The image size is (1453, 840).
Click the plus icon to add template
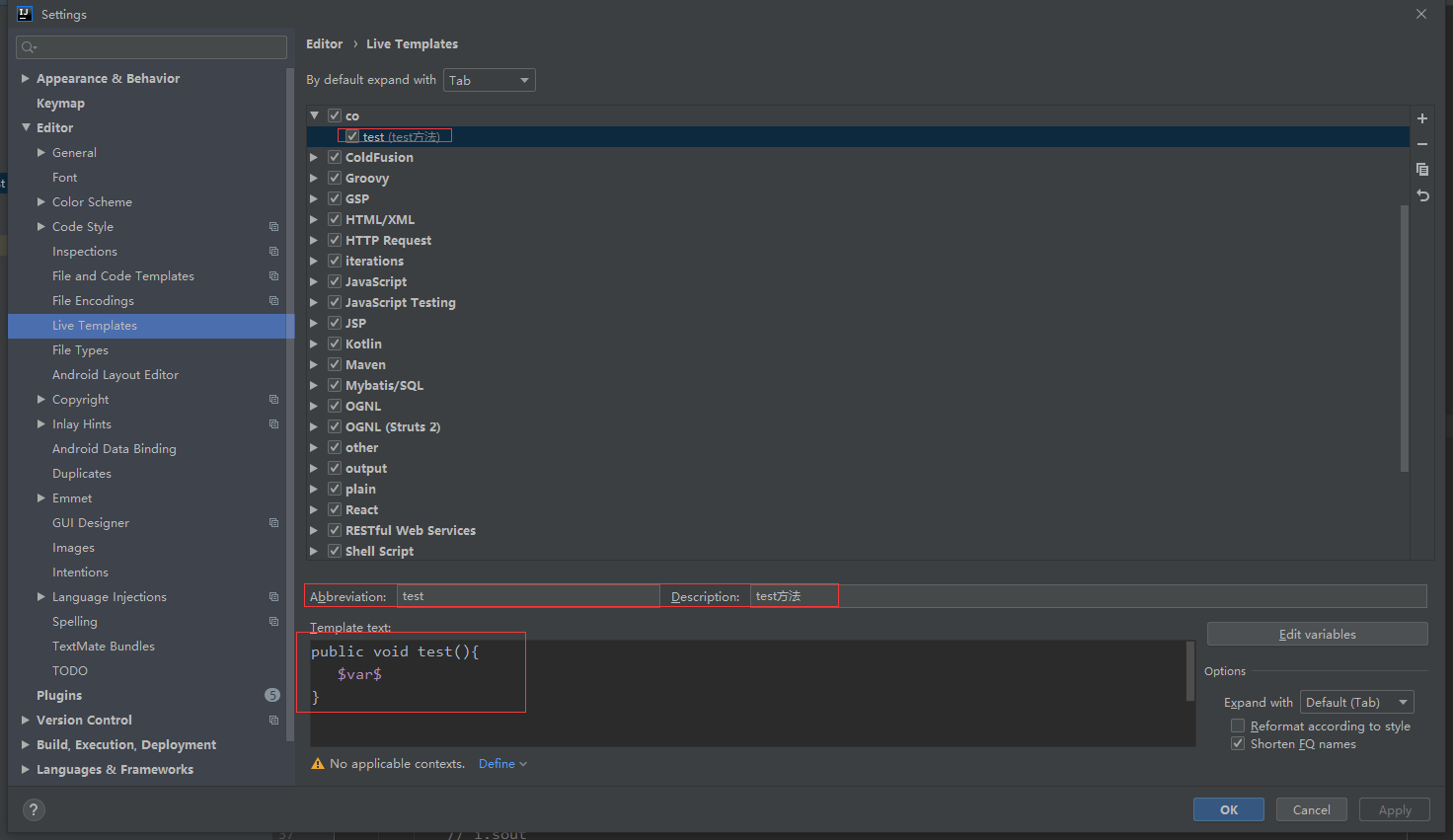[x=1422, y=118]
